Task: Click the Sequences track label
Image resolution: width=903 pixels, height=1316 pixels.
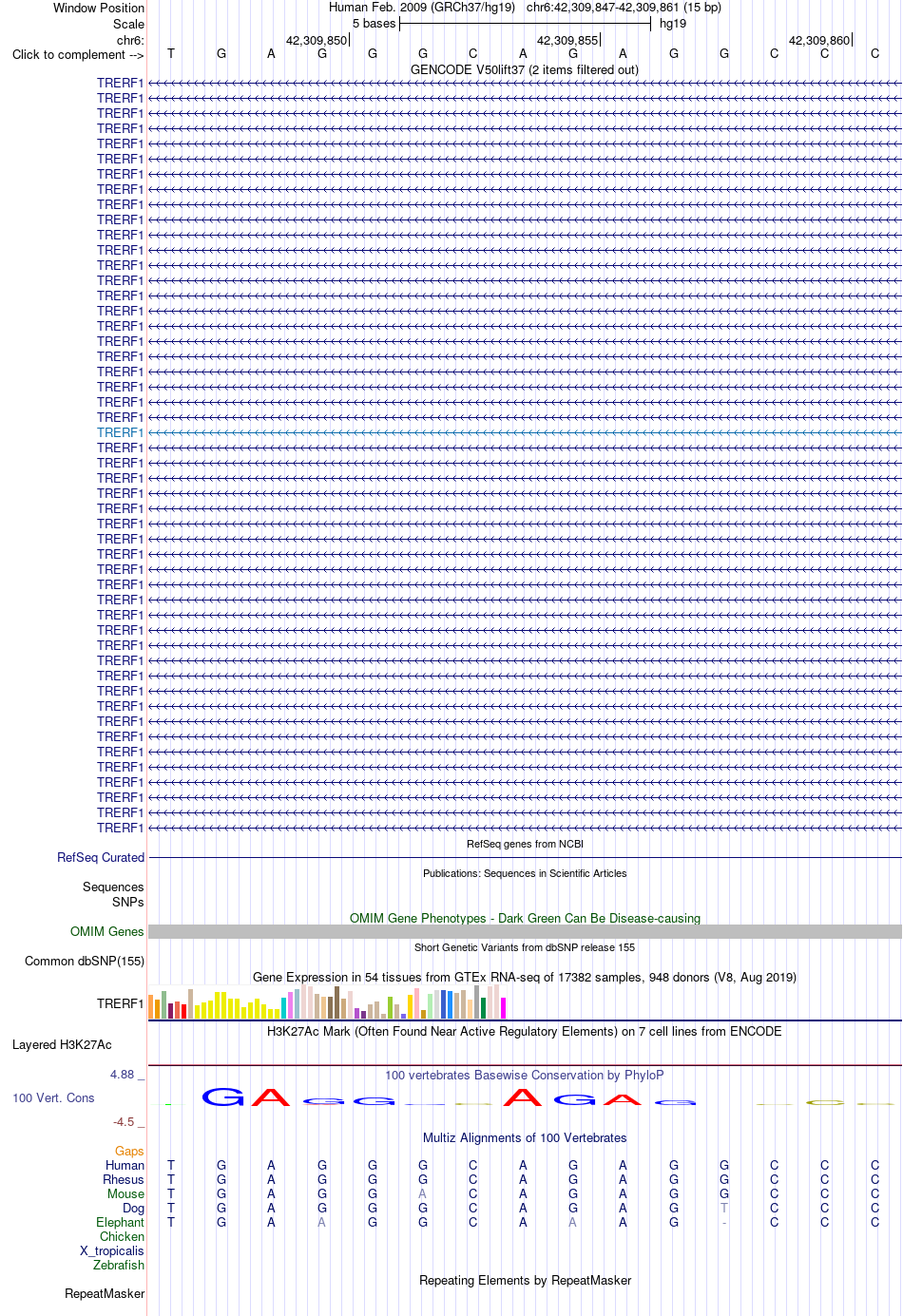Action: point(113,887)
